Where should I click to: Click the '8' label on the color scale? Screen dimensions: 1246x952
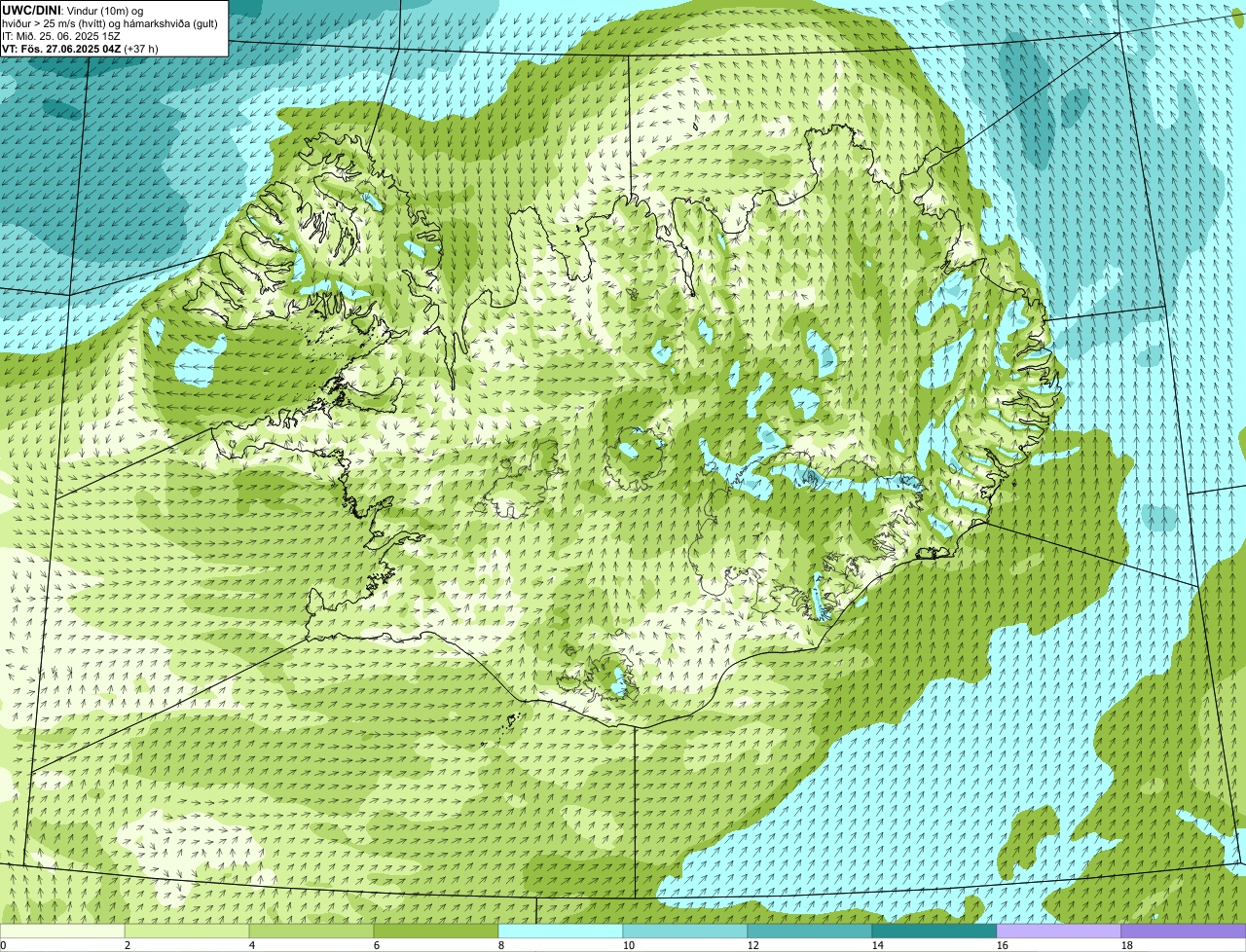coord(501,945)
